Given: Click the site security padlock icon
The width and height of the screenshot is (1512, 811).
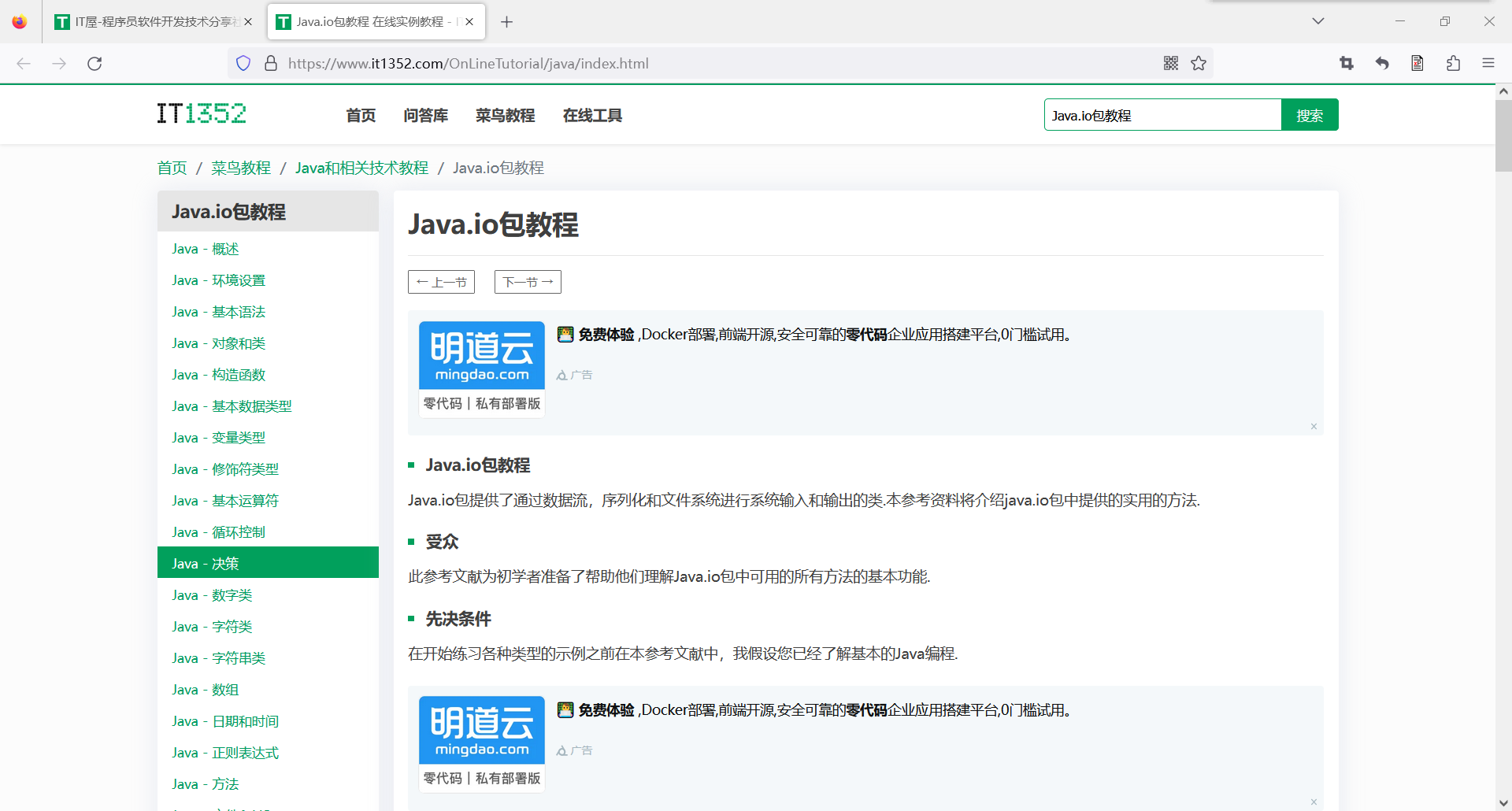Looking at the screenshot, I should coord(271,63).
